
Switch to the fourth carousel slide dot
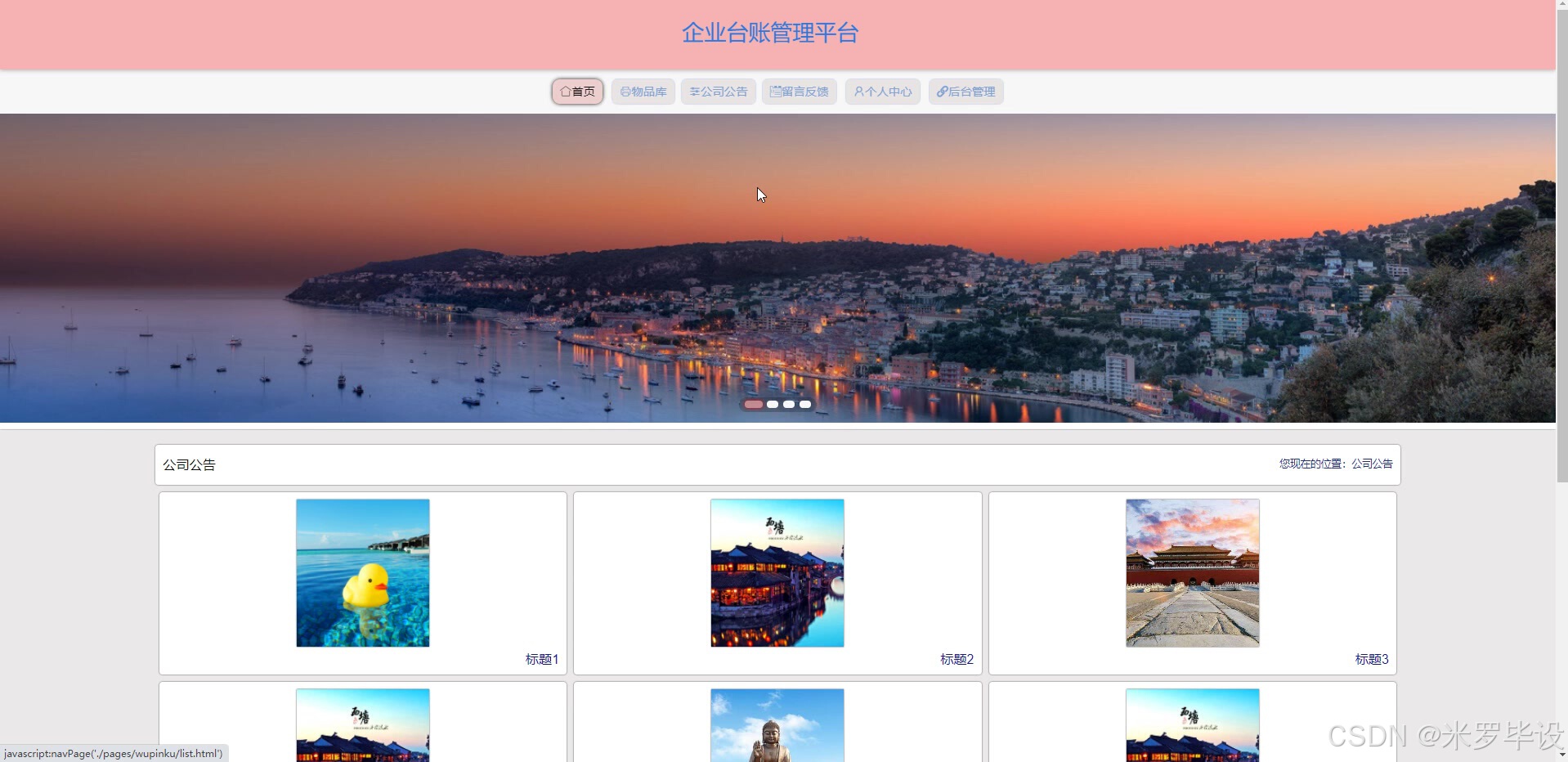coord(805,405)
